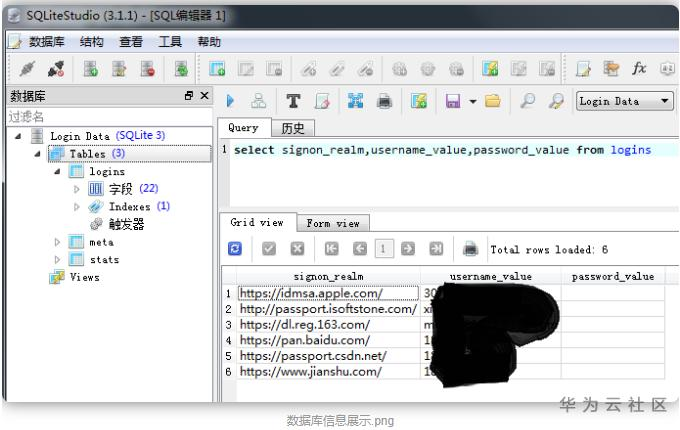Open the 工具 menu
This screenshot has width=680, height=430.
pyautogui.click(x=170, y=42)
